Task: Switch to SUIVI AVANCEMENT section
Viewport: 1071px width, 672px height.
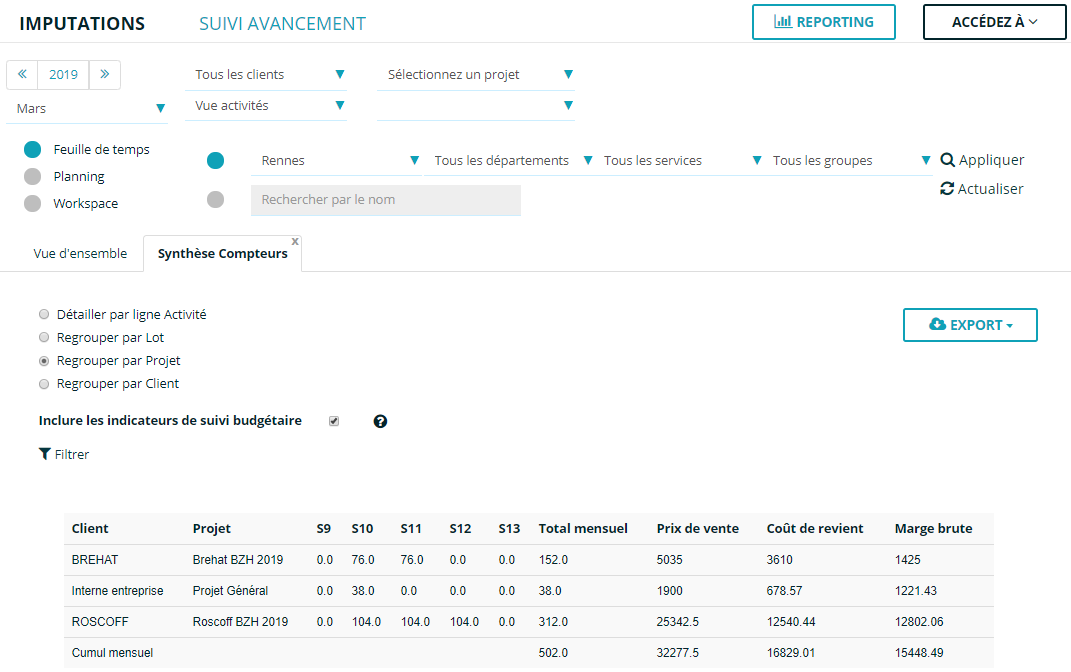Action: [x=282, y=23]
